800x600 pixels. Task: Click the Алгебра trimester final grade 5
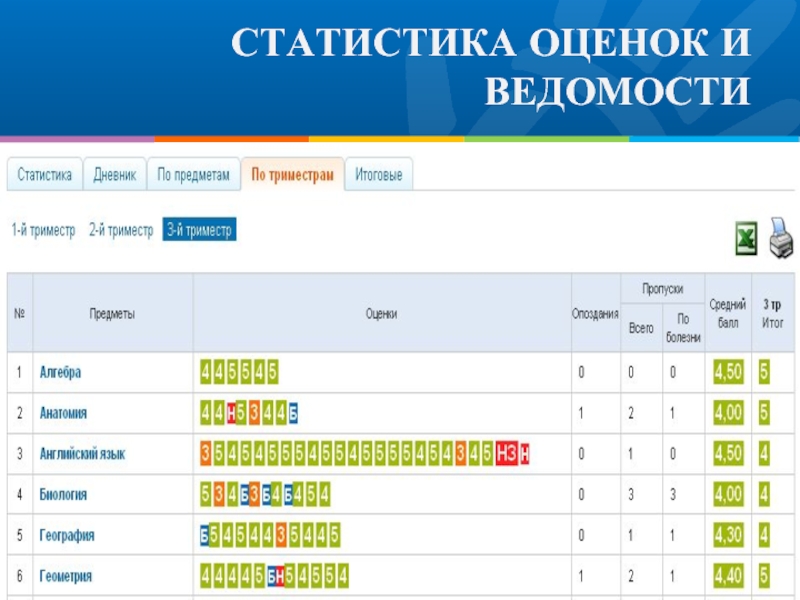tap(764, 372)
